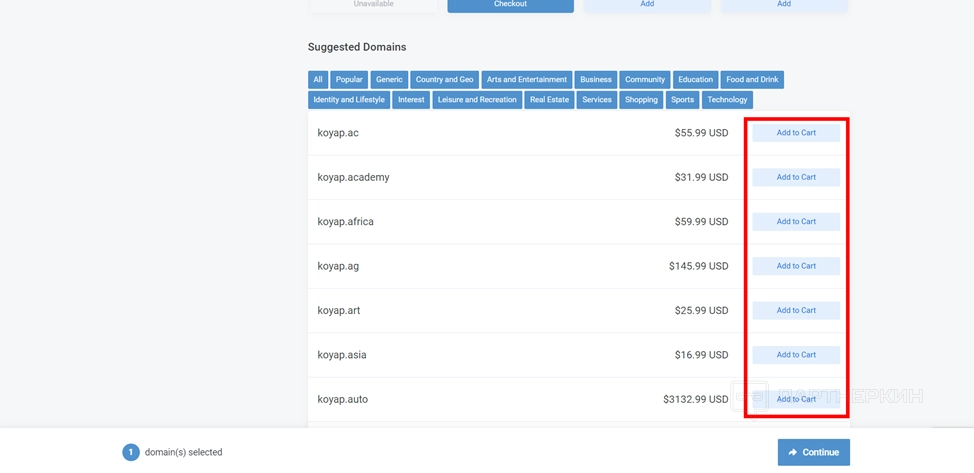Screen dimensions: 974x473
Task: Click the domain(s) selected label
Action: pyautogui.click(x=183, y=452)
